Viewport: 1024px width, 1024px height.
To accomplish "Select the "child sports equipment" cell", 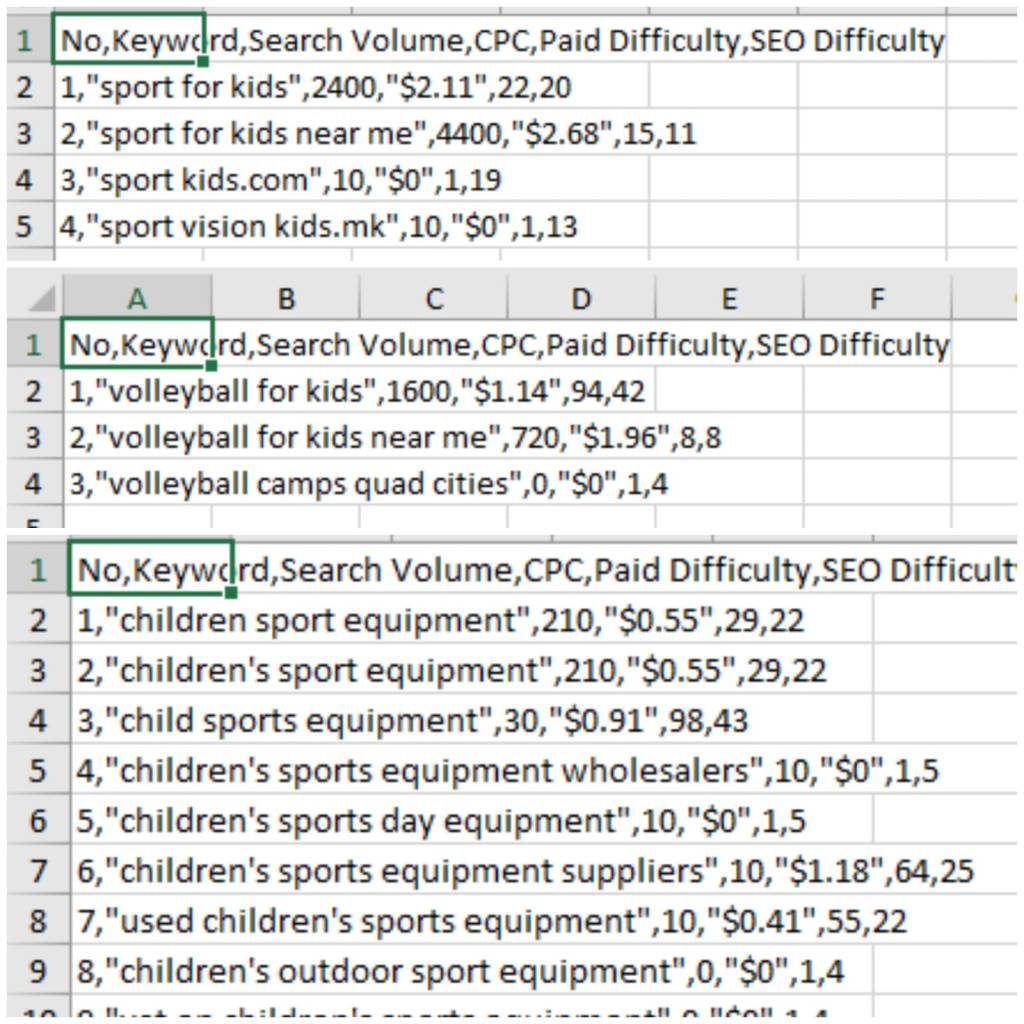I will (150, 721).
